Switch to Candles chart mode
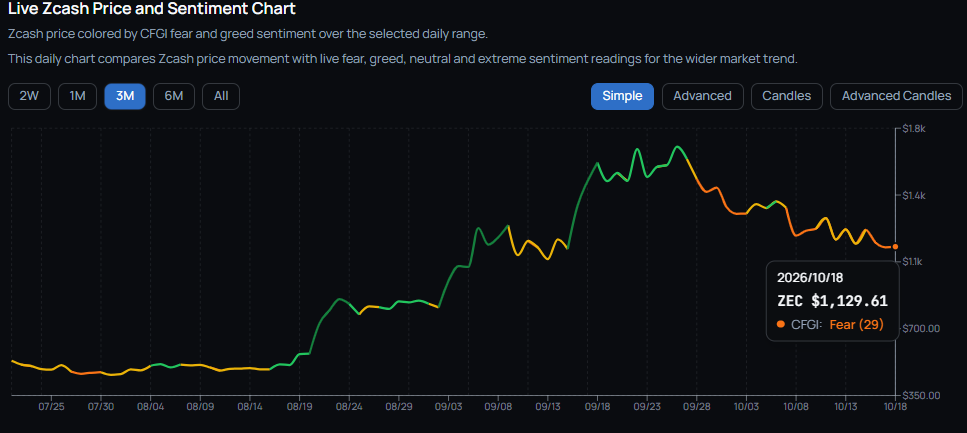The image size is (967, 433). pos(786,96)
